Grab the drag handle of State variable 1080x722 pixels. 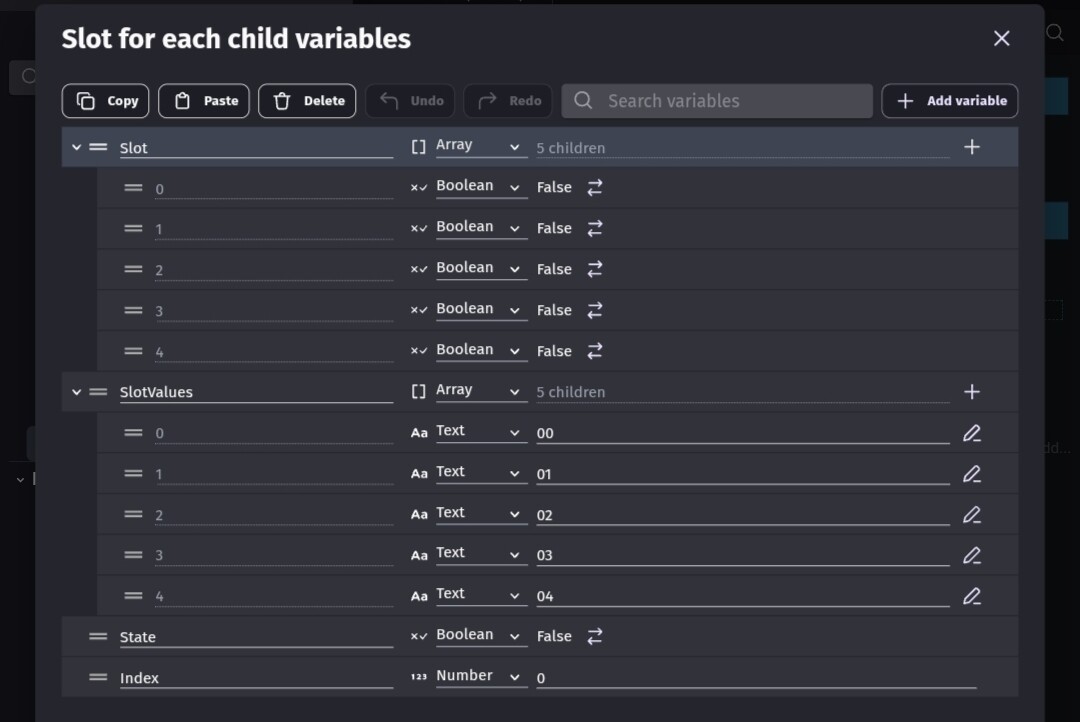tap(98, 636)
